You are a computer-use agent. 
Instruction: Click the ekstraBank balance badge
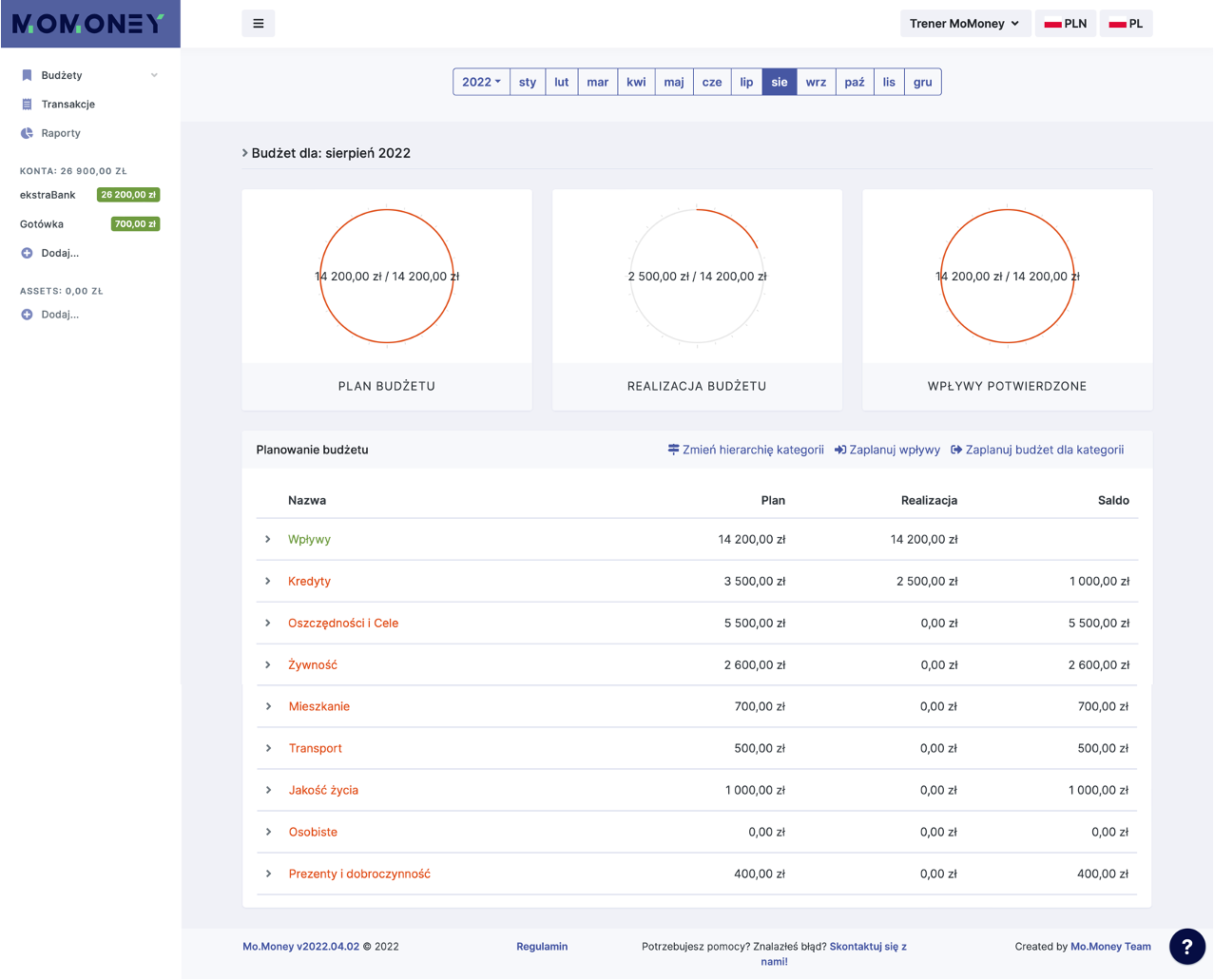point(128,195)
